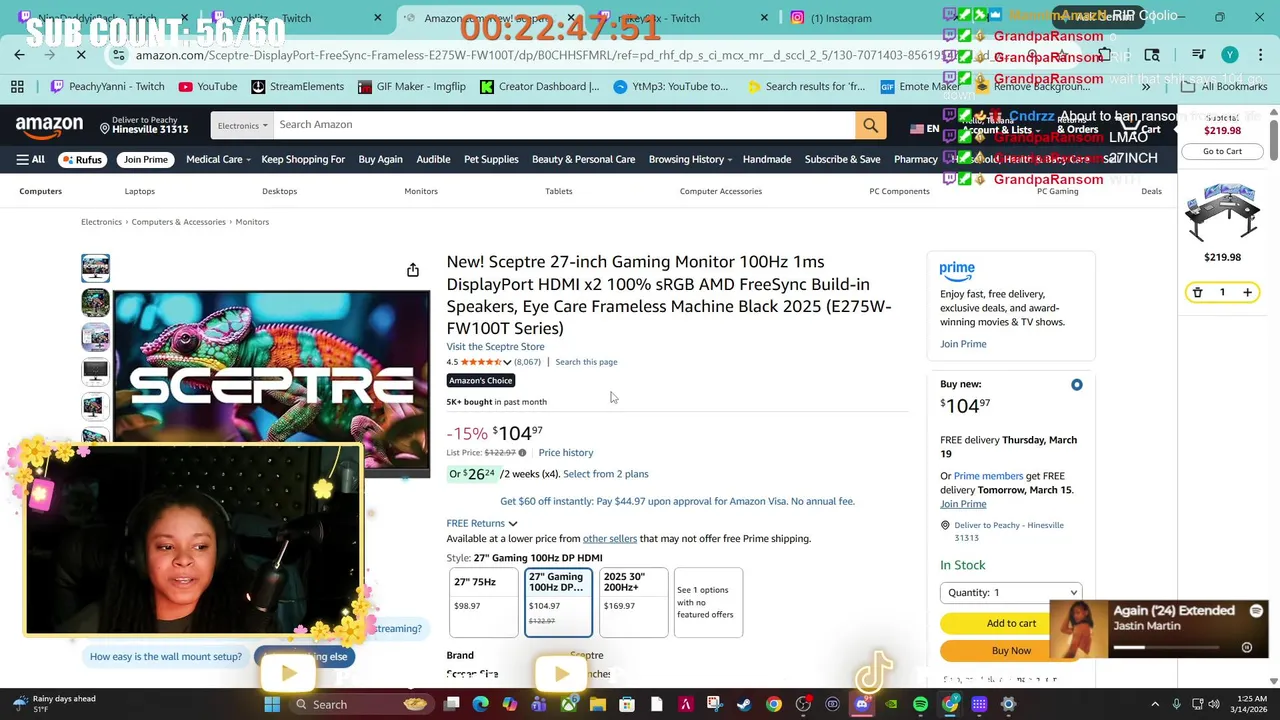Open the PC Components subnav item

coord(899,191)
